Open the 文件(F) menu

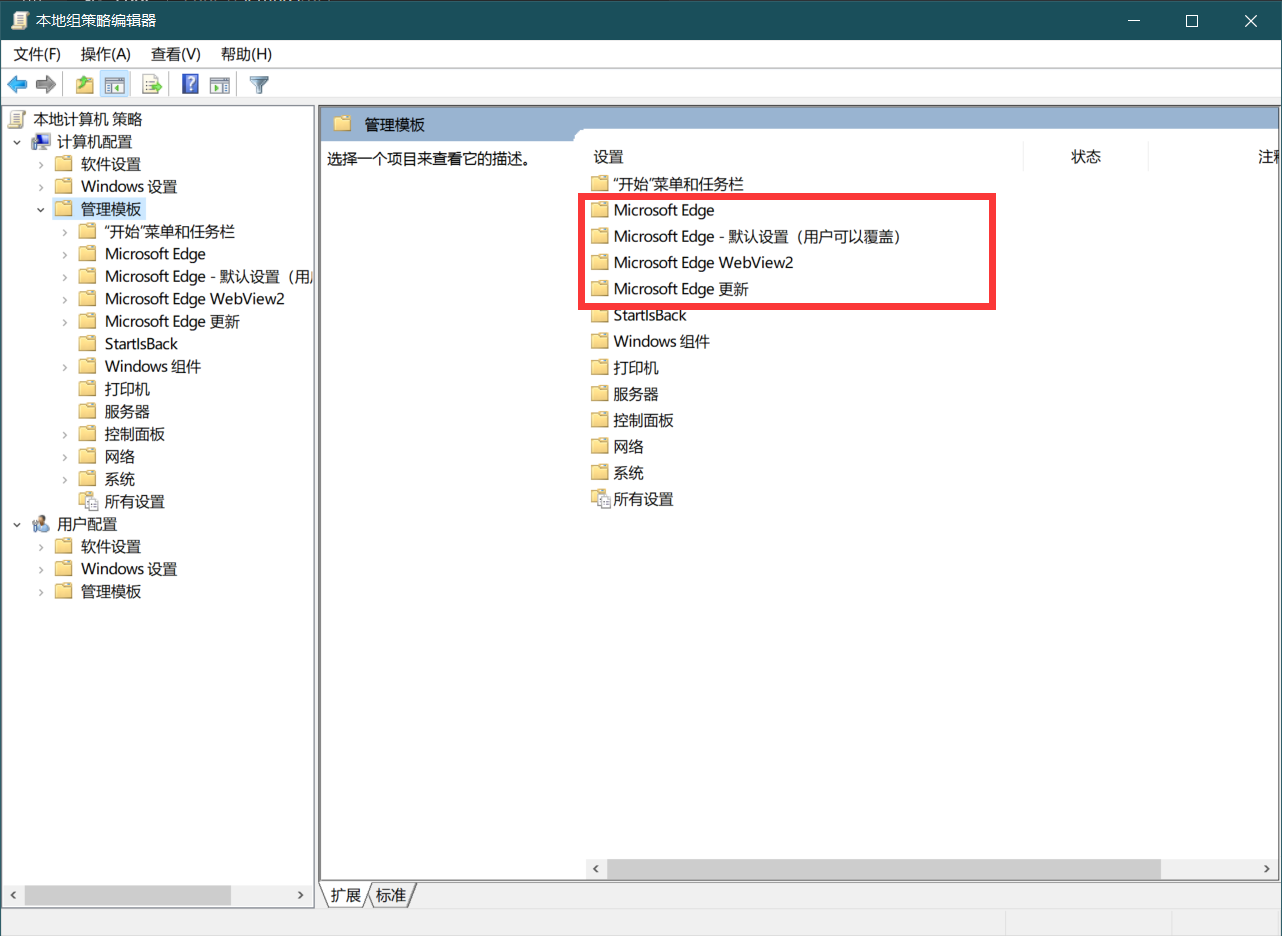(37, 54)
